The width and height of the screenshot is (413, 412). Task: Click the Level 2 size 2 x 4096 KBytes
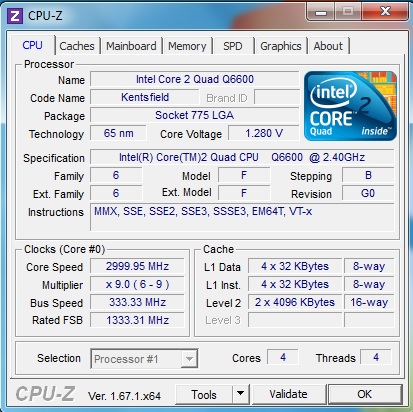point(295,302)
